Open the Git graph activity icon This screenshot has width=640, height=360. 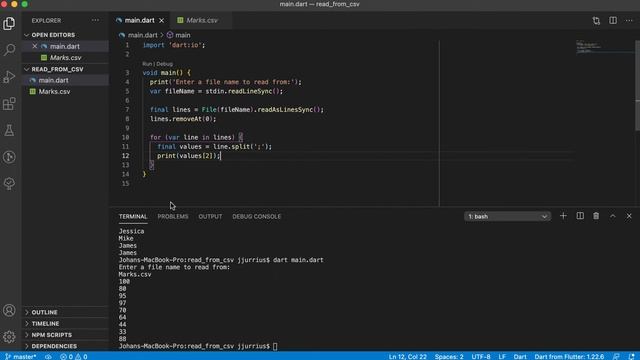point(9,157)
